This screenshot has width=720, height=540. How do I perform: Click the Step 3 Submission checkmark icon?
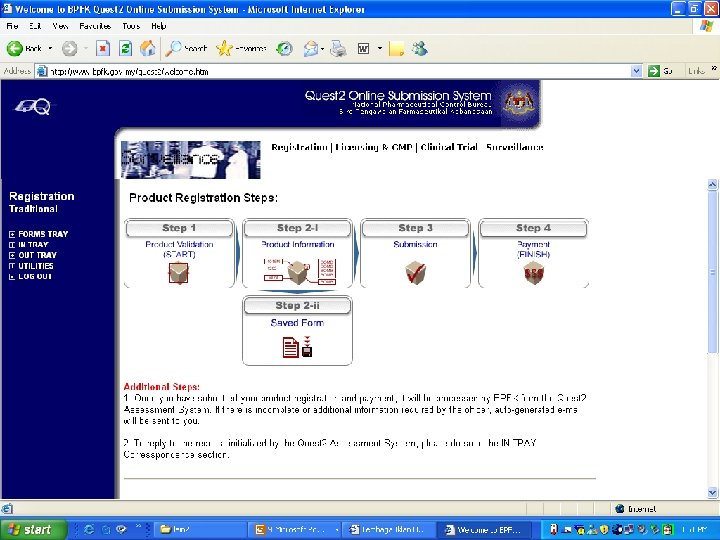click(x=416, y=272)
